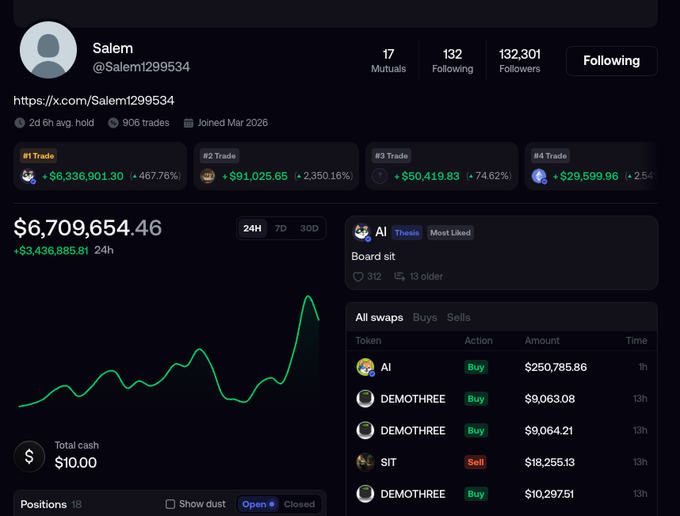Click the unknown token icon in #3 Trade
The height and width of the screenshot is (516, 680).
click(380, 176)
